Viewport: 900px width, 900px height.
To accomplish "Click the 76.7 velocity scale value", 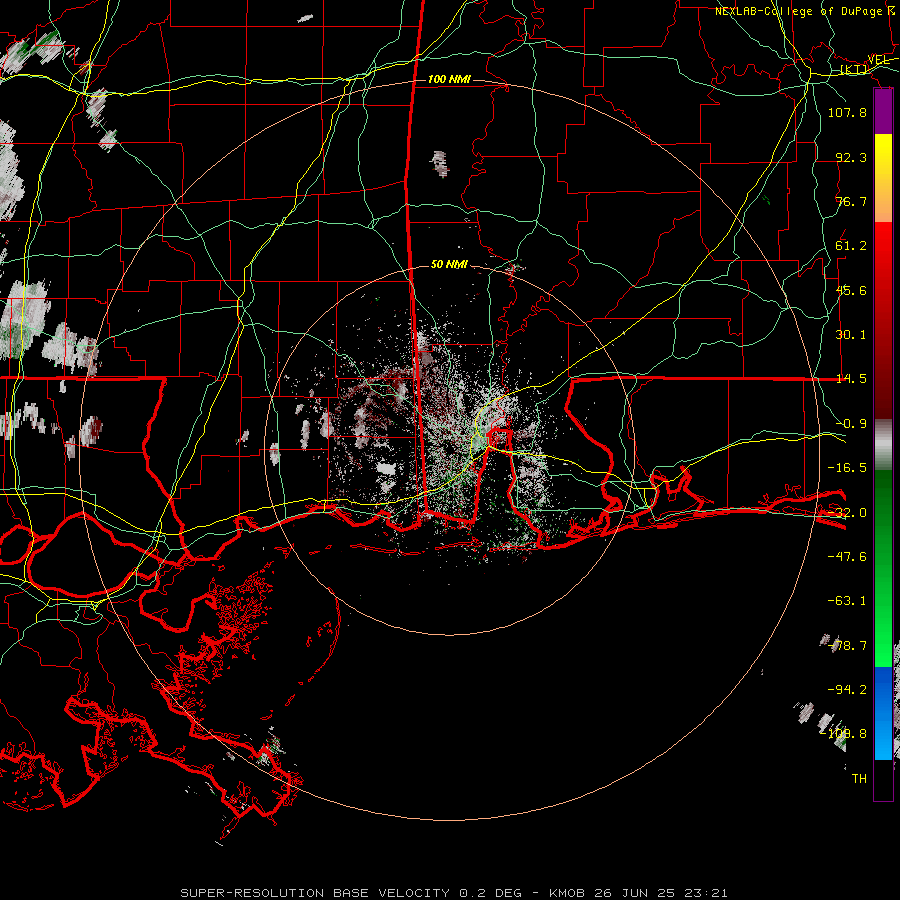I will (851, 201).
